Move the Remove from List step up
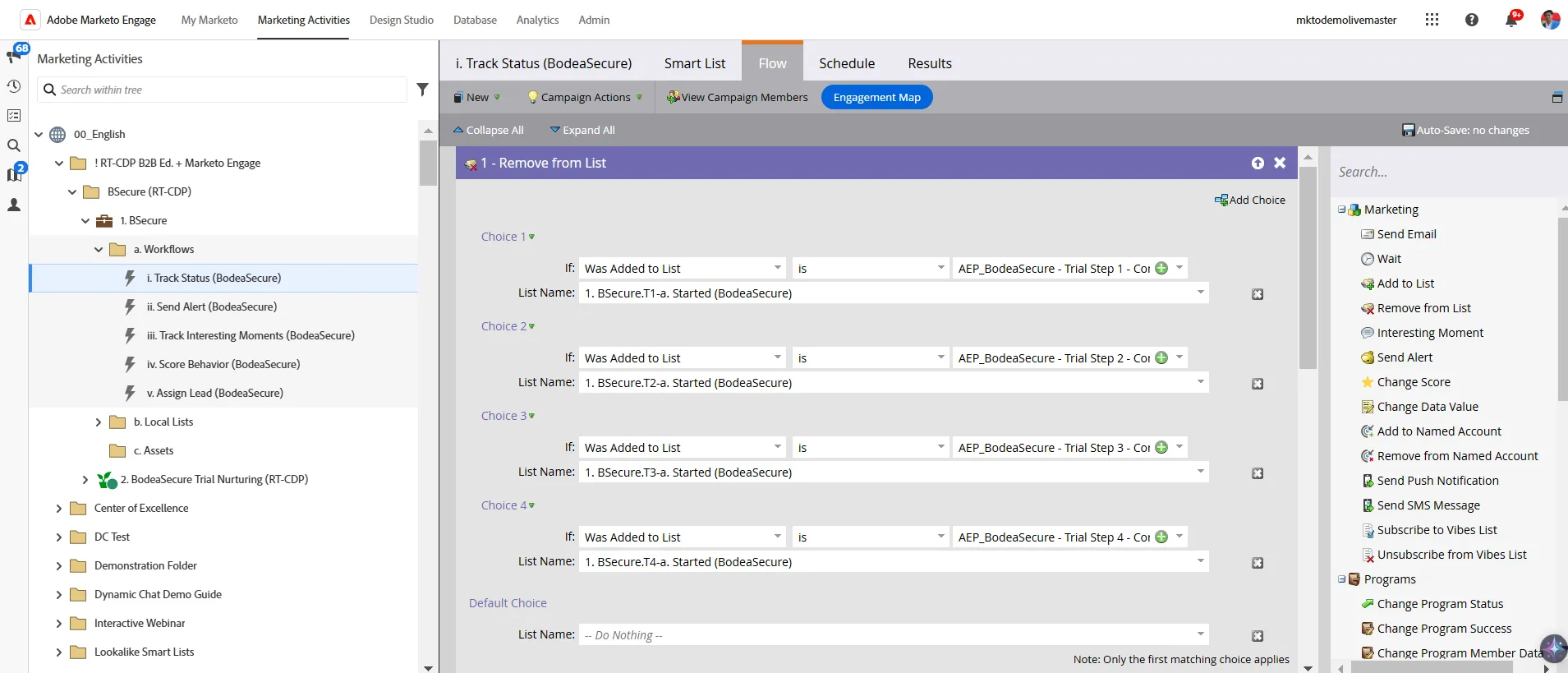 (x=1258, y=163)
